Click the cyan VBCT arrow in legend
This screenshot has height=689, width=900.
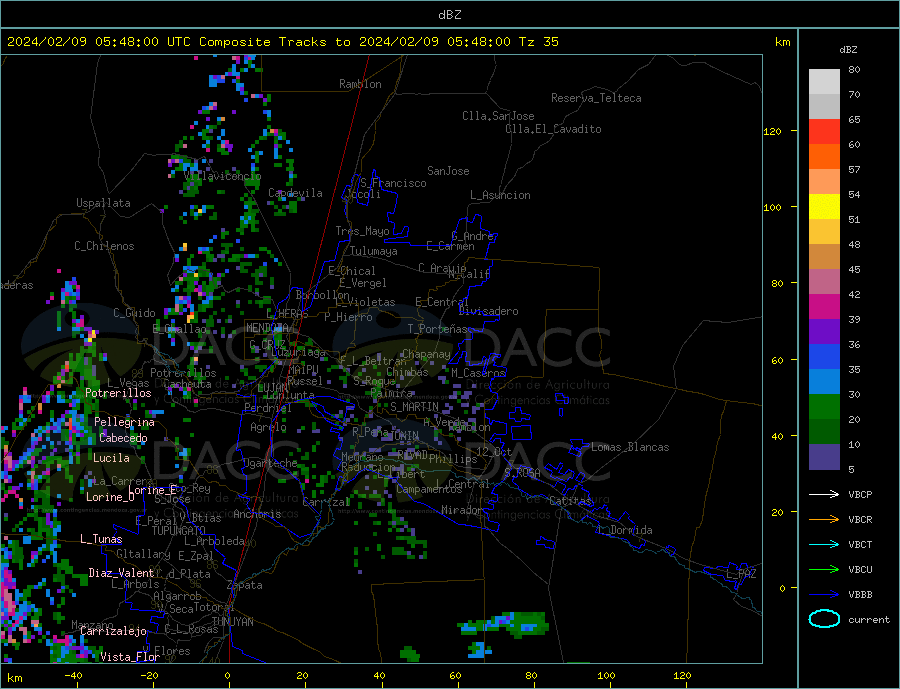[824, 544]
